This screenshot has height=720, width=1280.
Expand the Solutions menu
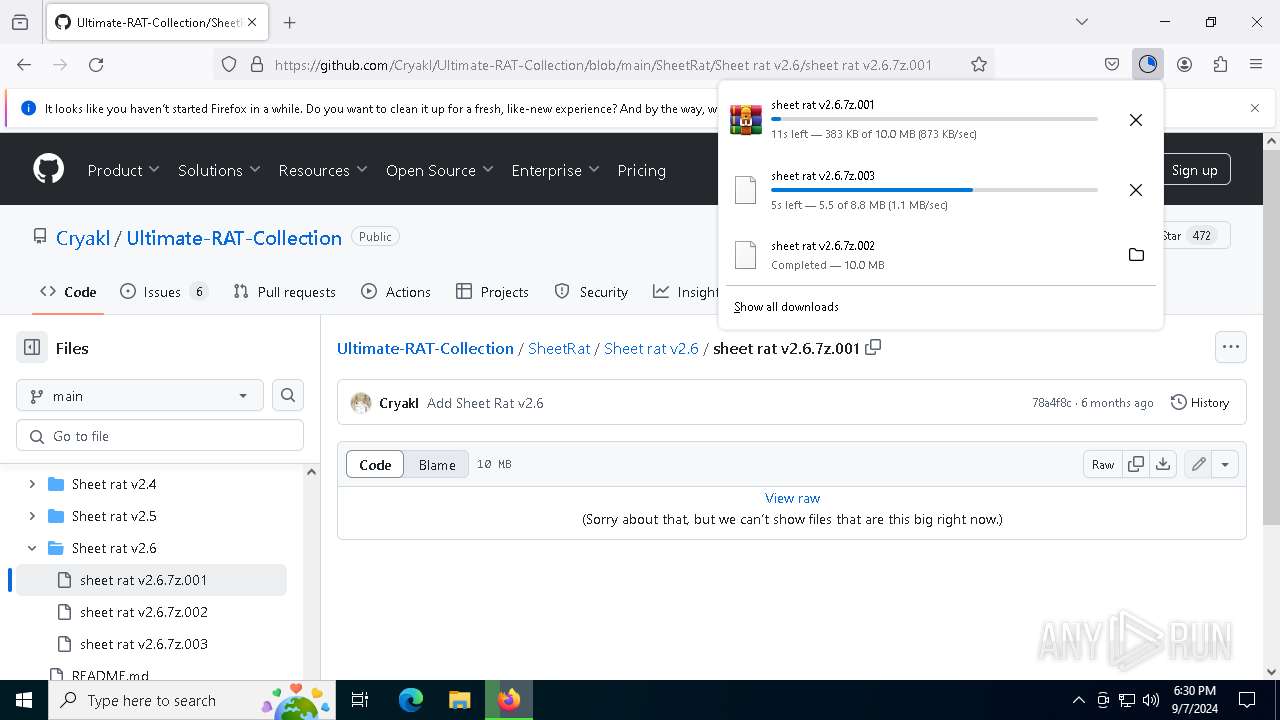tap(219, 170)
